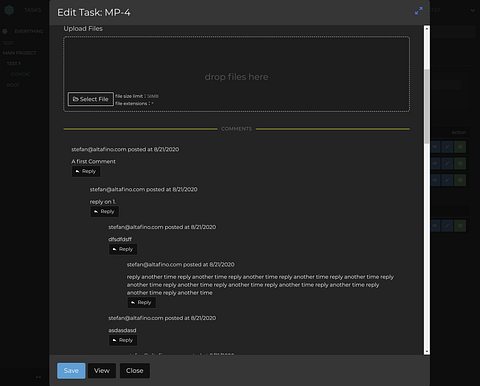
Task: Open MAIN PROJECT in the sidebar tree
Action: tap(19, 53)
